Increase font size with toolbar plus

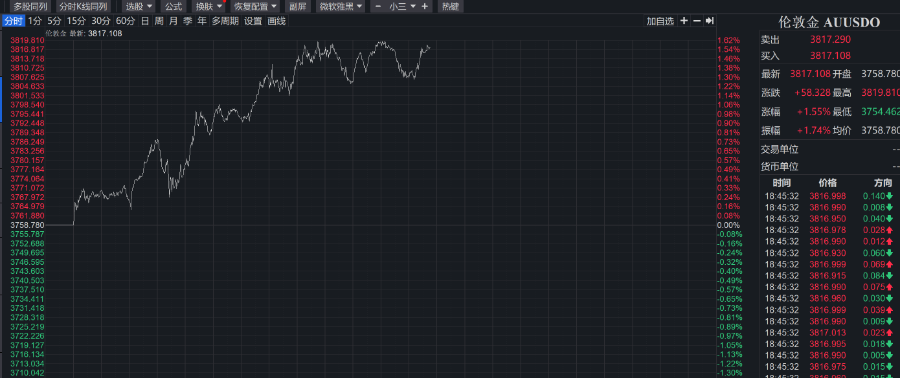[x=424, y=6]
